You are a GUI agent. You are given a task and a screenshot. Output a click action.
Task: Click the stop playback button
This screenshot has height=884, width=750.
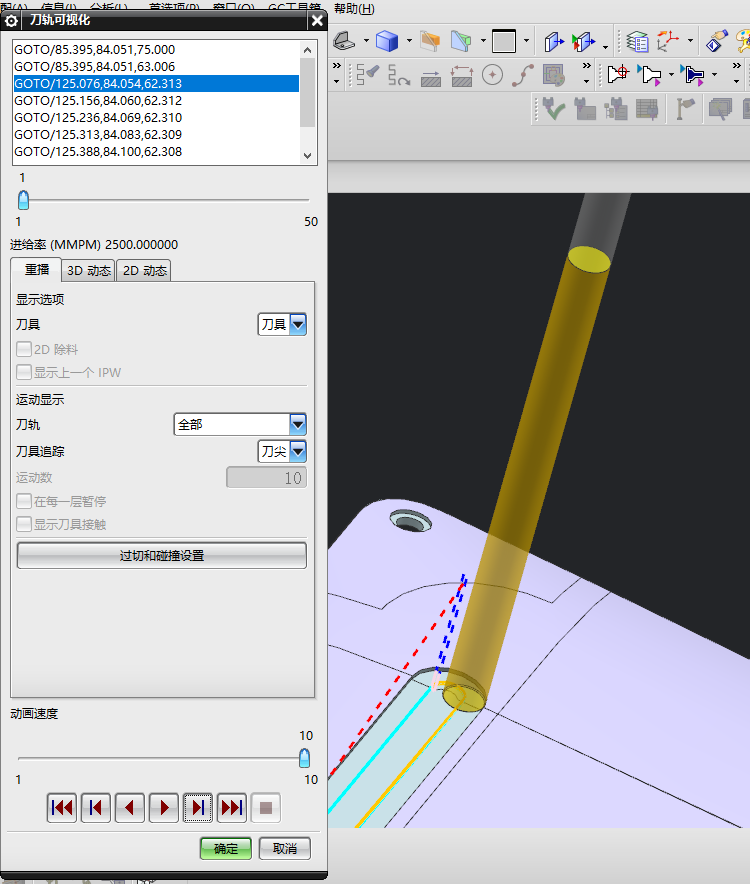[266, 808]
